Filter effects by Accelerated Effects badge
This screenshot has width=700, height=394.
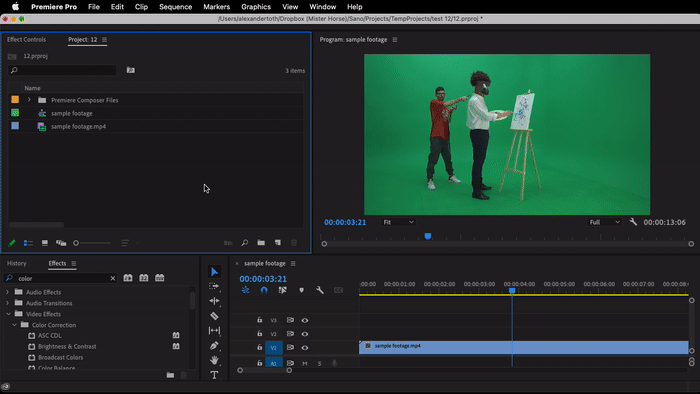[x=128, y=278]
